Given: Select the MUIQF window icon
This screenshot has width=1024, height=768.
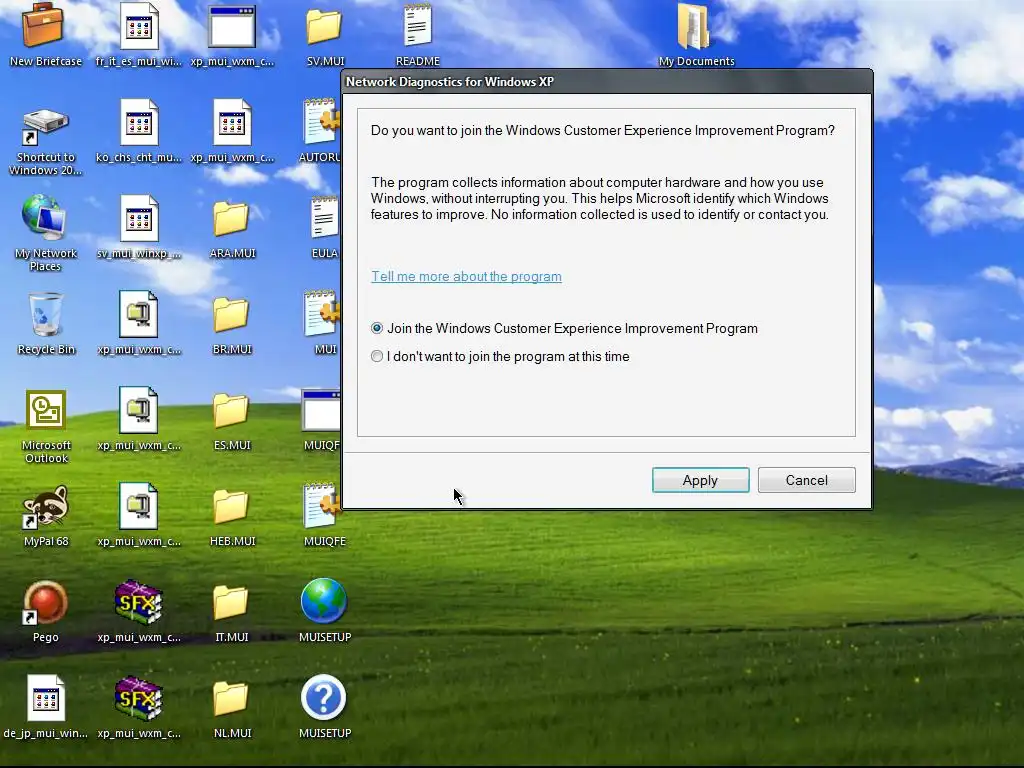Looking at the screenshot, I should point(321,410).
